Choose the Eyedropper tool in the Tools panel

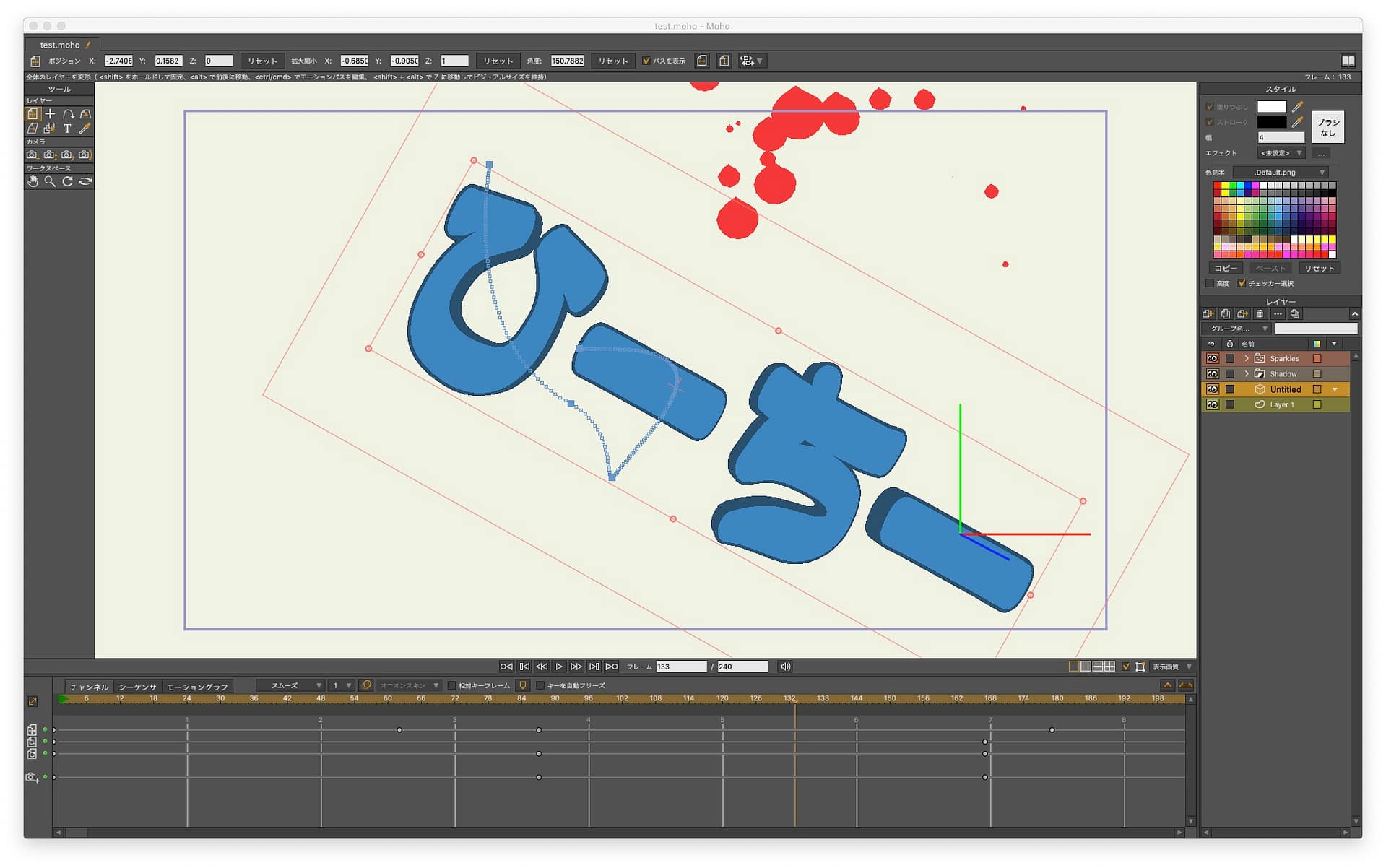pos(85,129)
